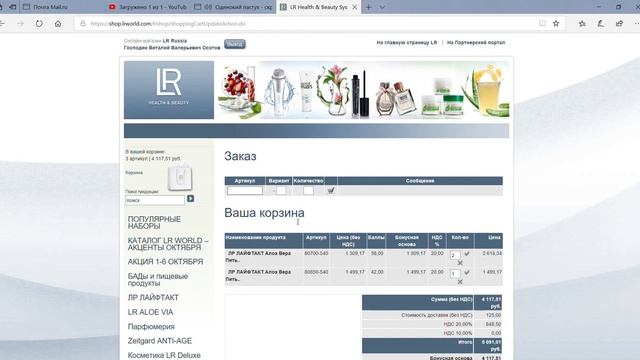Click the address bar URL
This screenshot has height=360, width=640.
168,24
